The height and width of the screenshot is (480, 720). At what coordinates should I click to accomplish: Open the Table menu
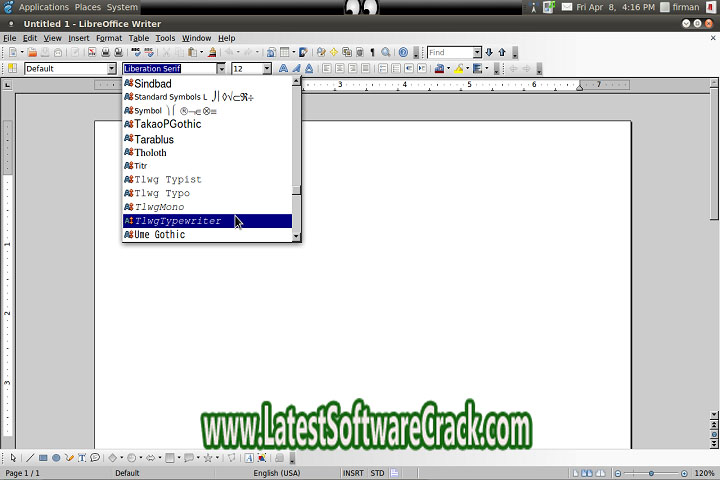tap(138, 38)
